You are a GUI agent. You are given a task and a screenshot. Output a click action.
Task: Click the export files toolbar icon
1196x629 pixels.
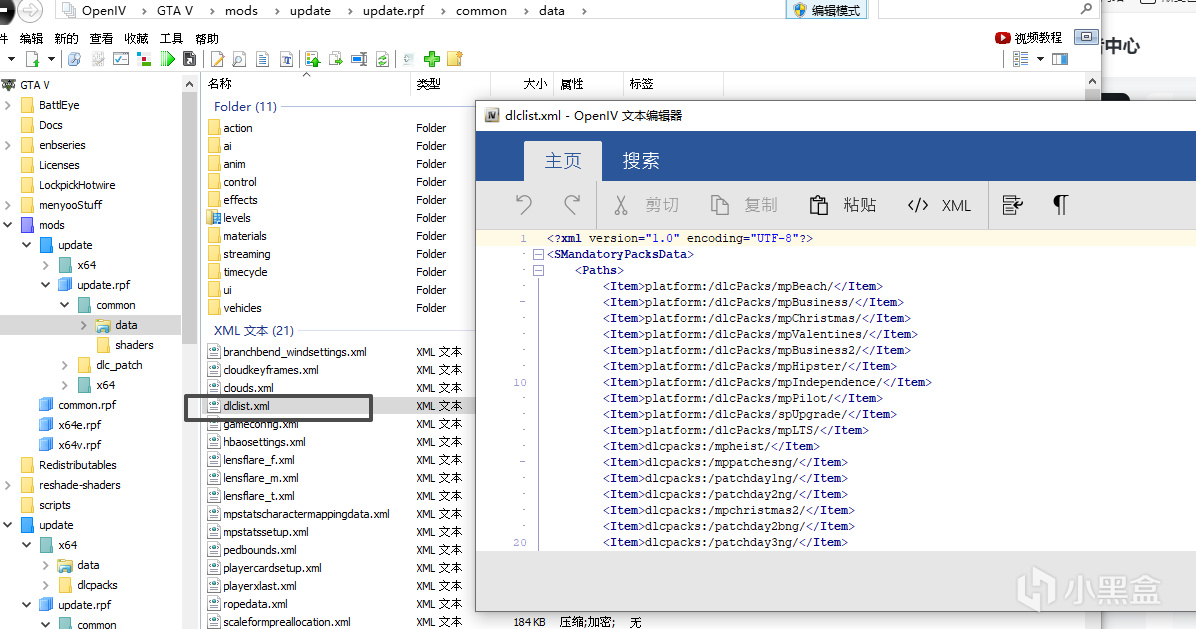(336, 59)
